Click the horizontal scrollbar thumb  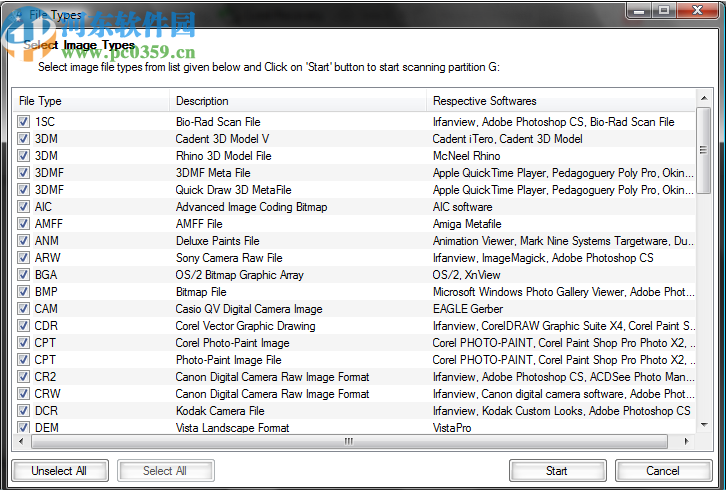[349, 441]
